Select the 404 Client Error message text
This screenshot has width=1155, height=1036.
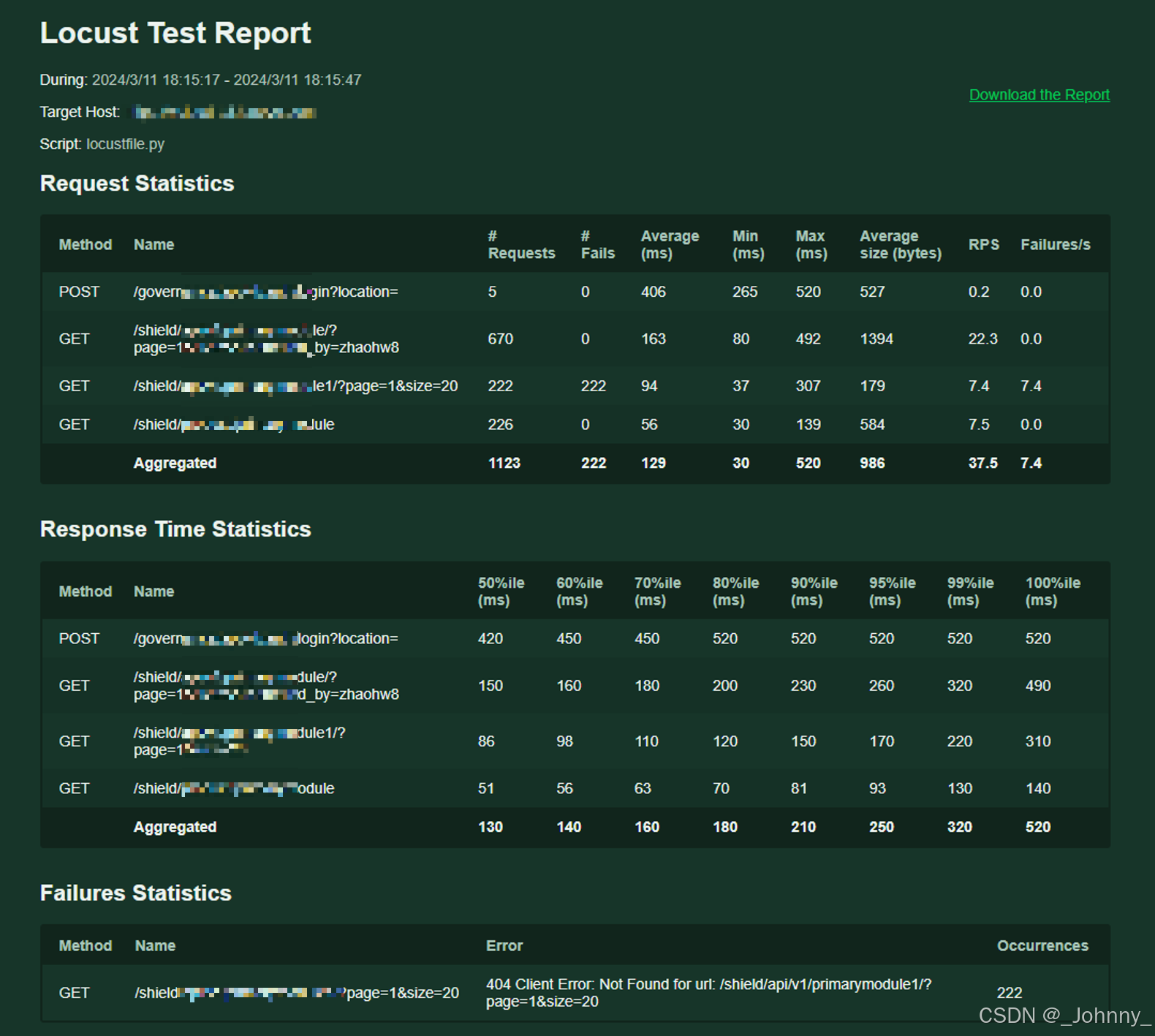708,993
